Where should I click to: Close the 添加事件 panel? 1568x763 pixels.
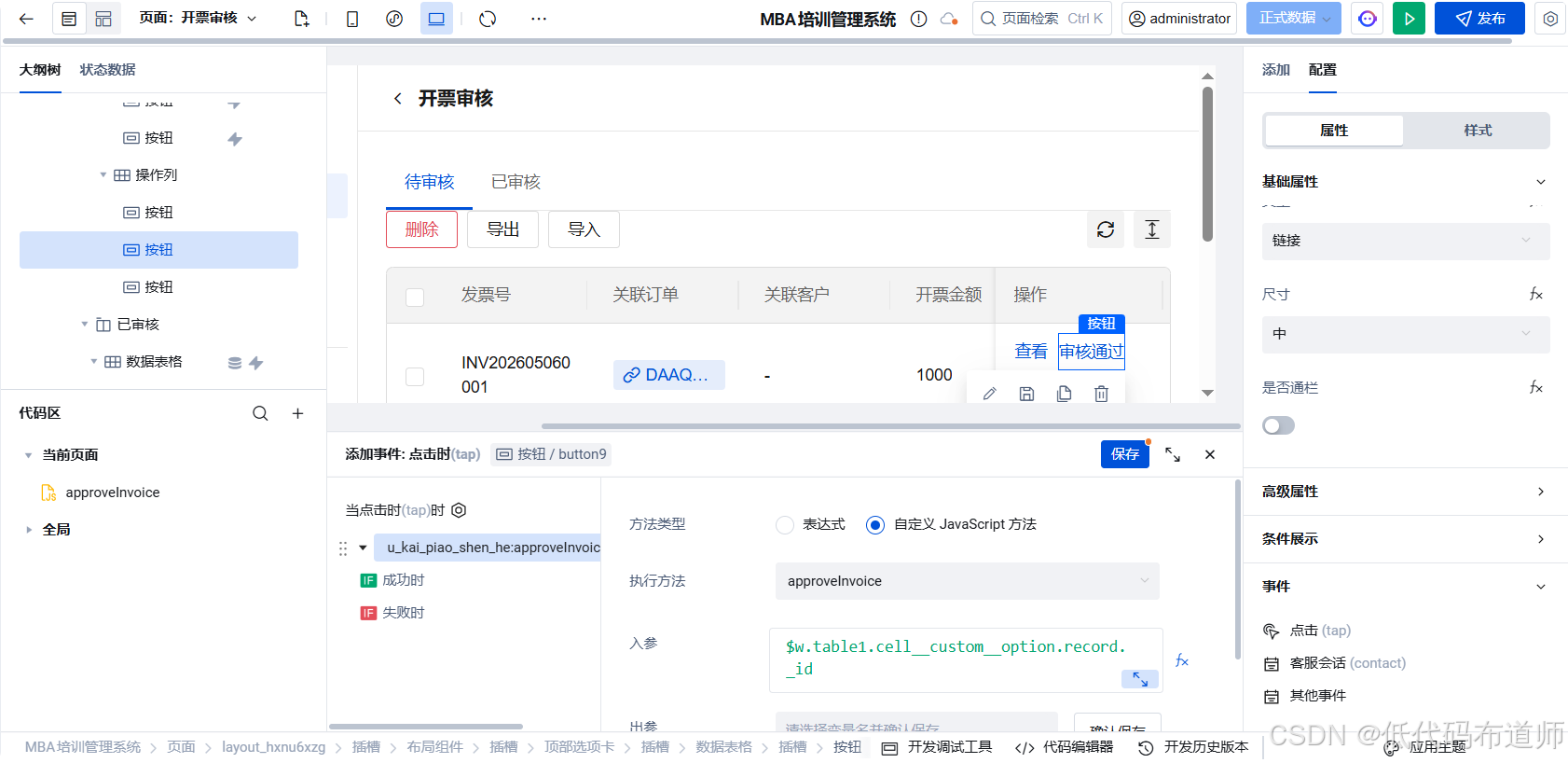click(x=1210, y=454)
